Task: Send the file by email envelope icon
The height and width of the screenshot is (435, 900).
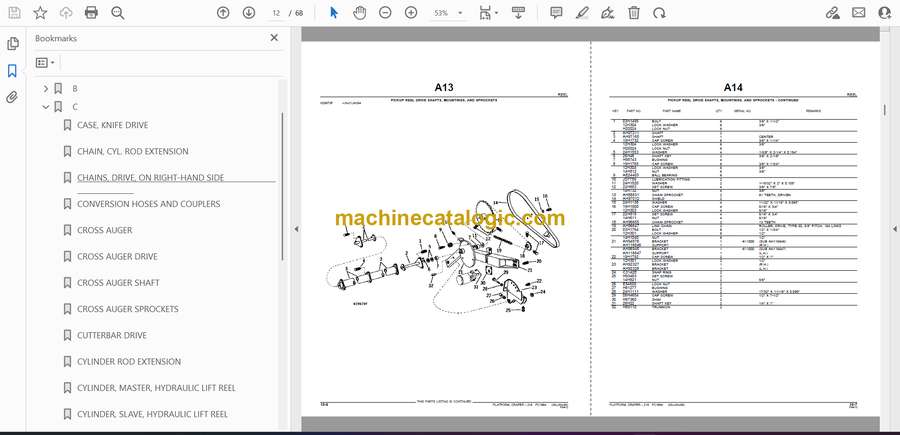Action: [x=859, y=13]
